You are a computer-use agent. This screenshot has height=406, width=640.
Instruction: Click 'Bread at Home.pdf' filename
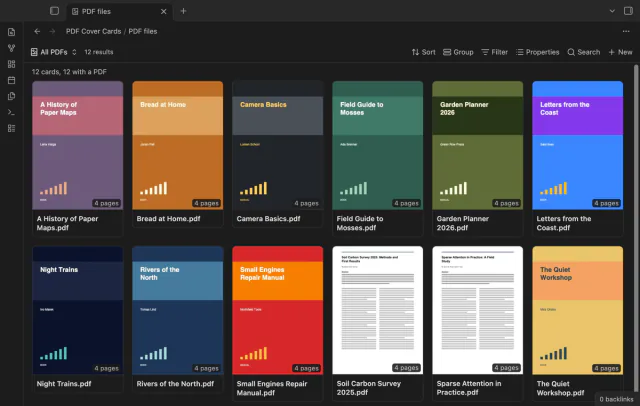pos(168,219)
